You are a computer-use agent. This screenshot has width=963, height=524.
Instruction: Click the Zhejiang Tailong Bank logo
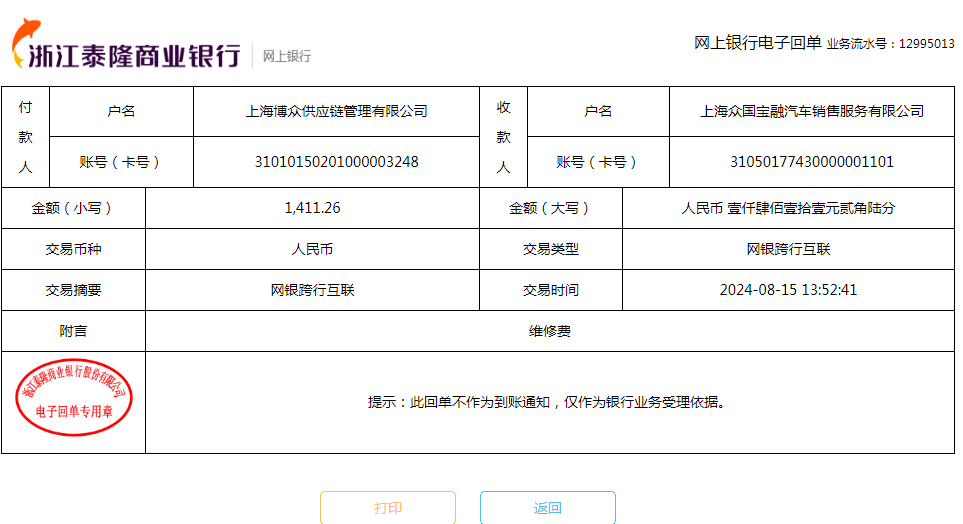(x=126, y=47)
